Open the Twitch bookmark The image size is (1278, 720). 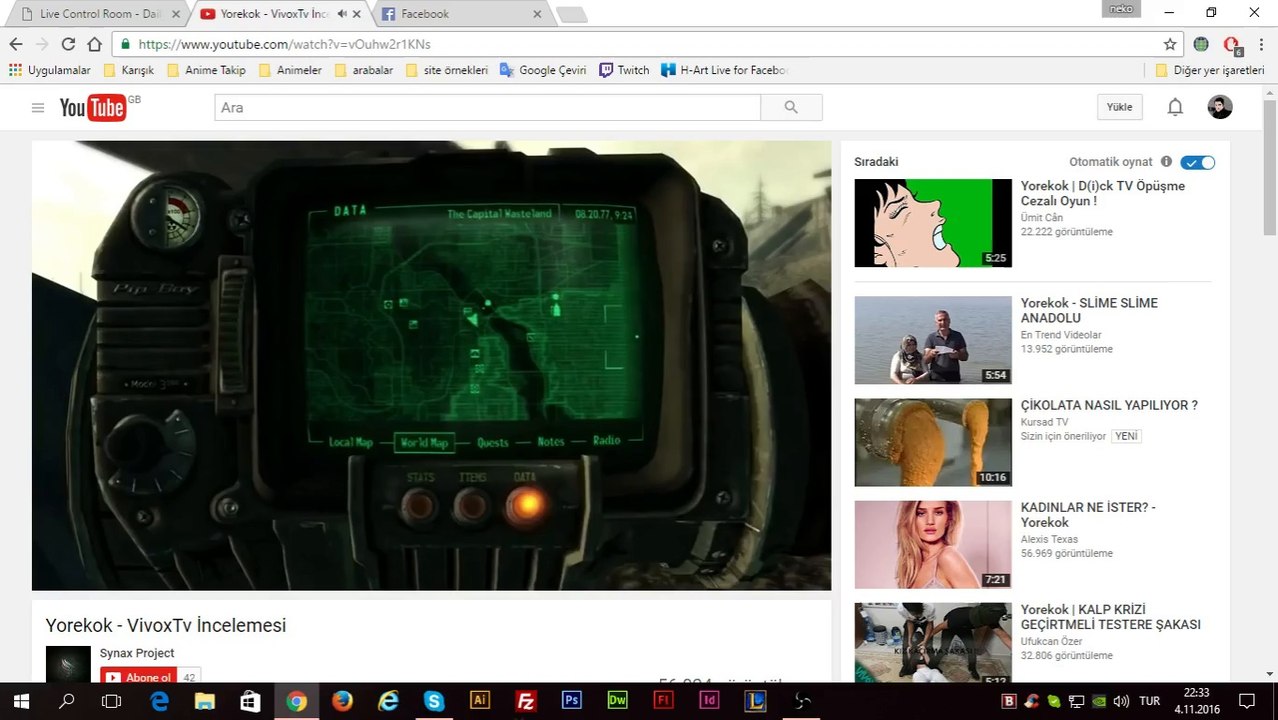tap(624, 70)
